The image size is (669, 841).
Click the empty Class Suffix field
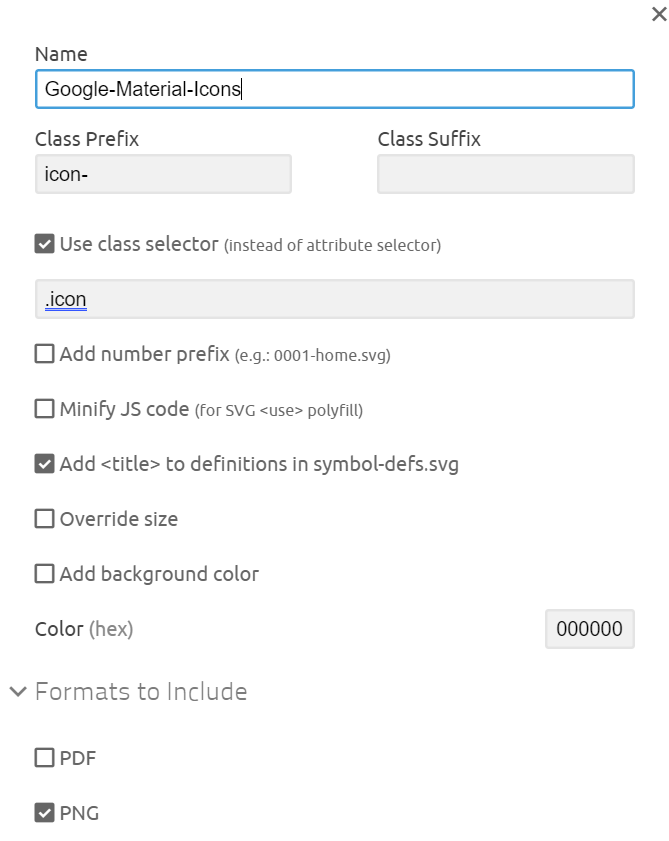(x=506, y=174)
